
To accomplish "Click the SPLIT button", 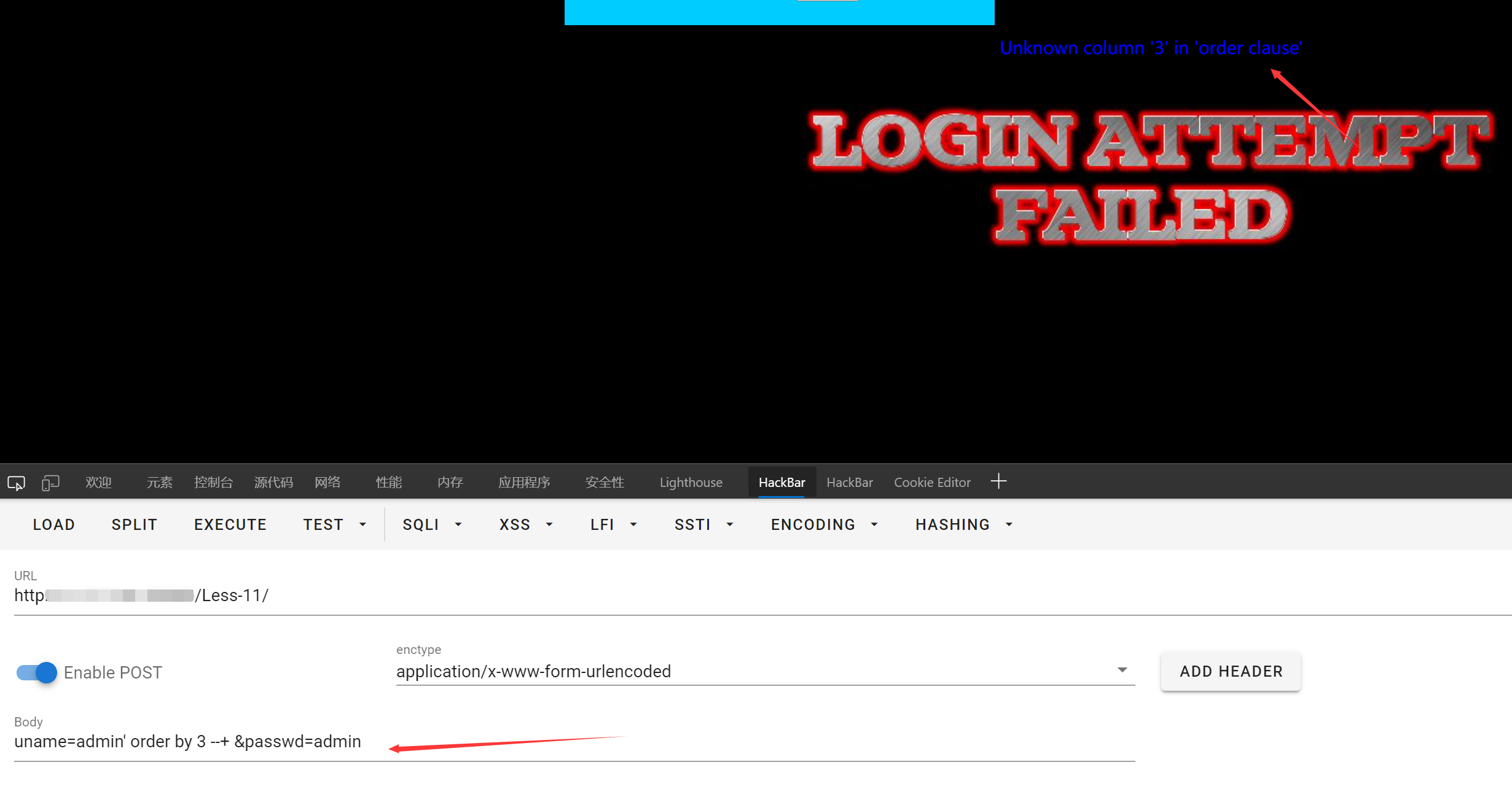I will [135, 524].
